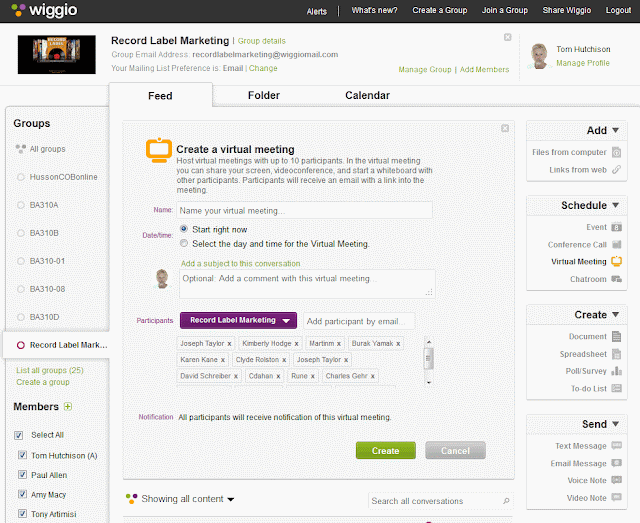Remove participant David Schreiber with x
Screen dimensions: 640x523
click(x=236, y=376)
